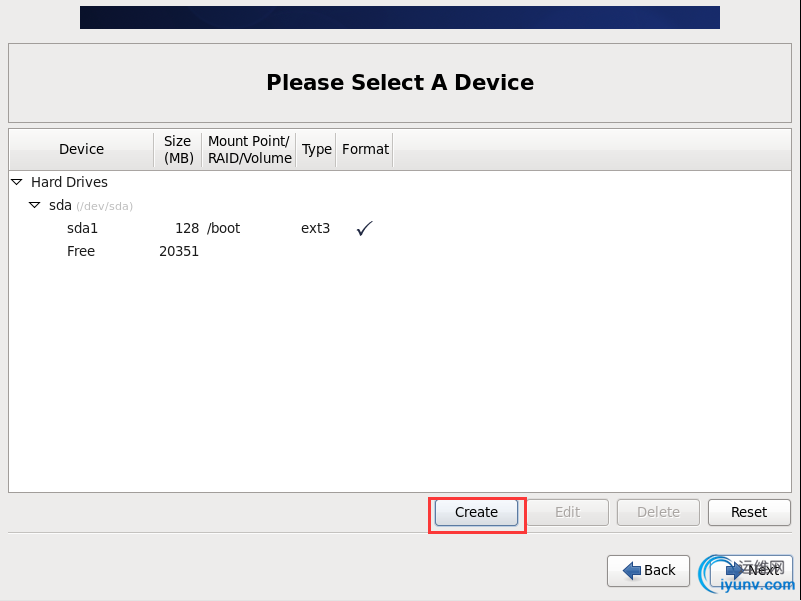
Task: Sort by the Device column header
Action: coord(81,149)
